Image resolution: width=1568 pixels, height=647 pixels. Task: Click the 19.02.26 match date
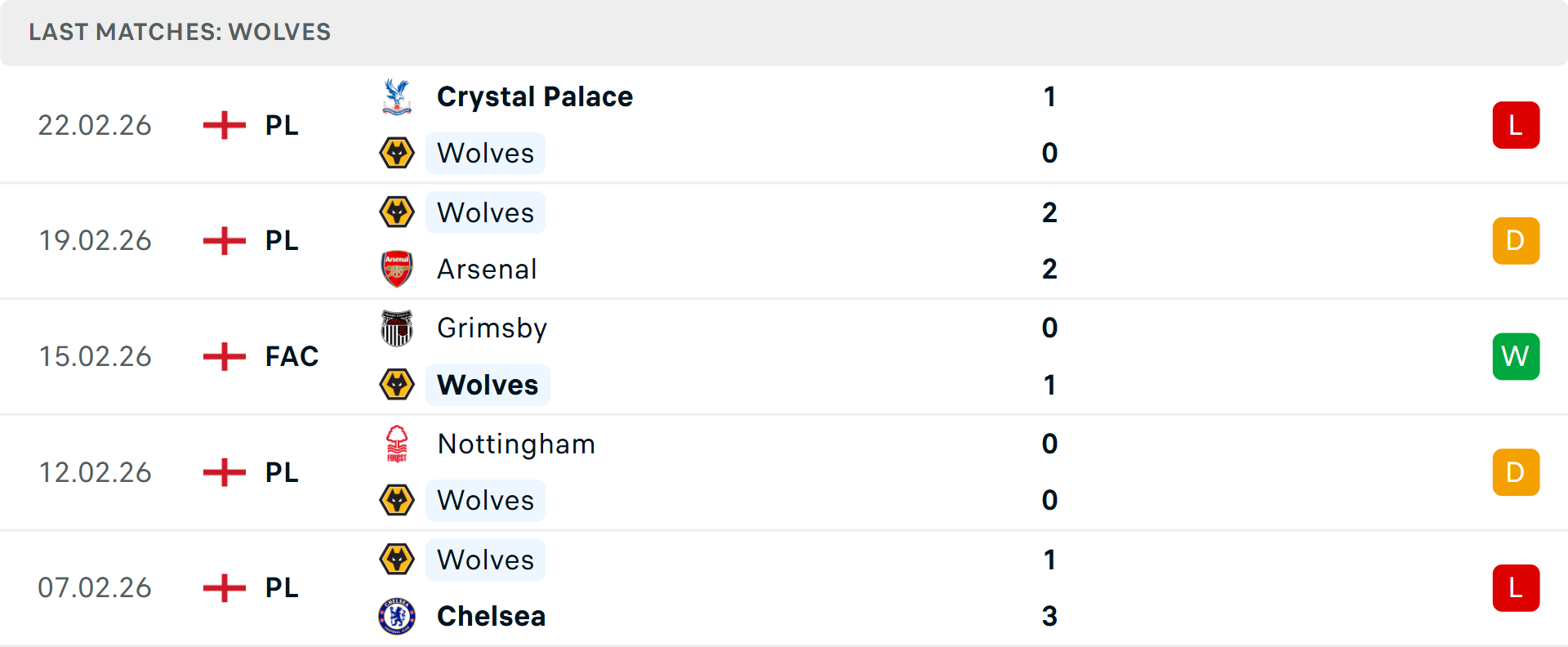pos(95,240)
